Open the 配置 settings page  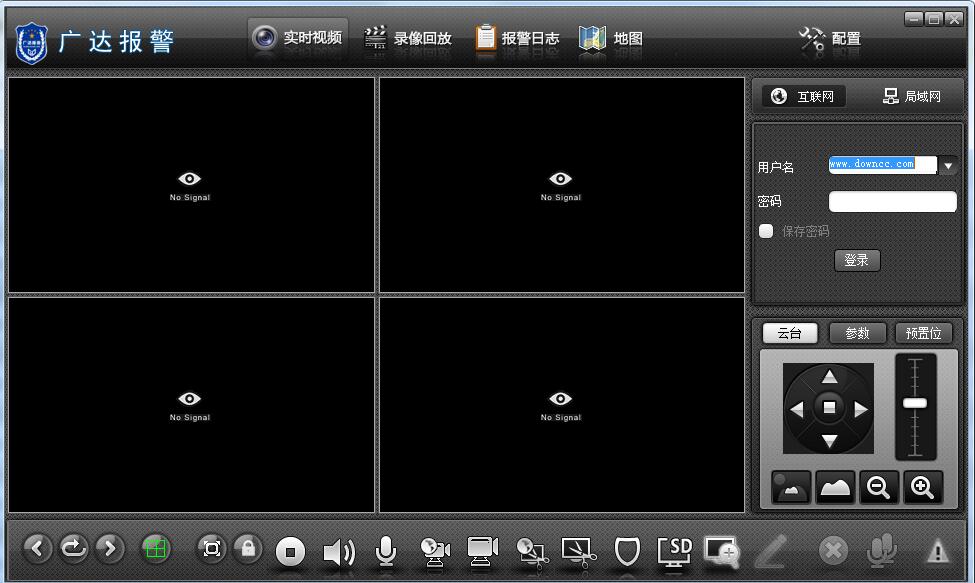[x=830, y=39]
